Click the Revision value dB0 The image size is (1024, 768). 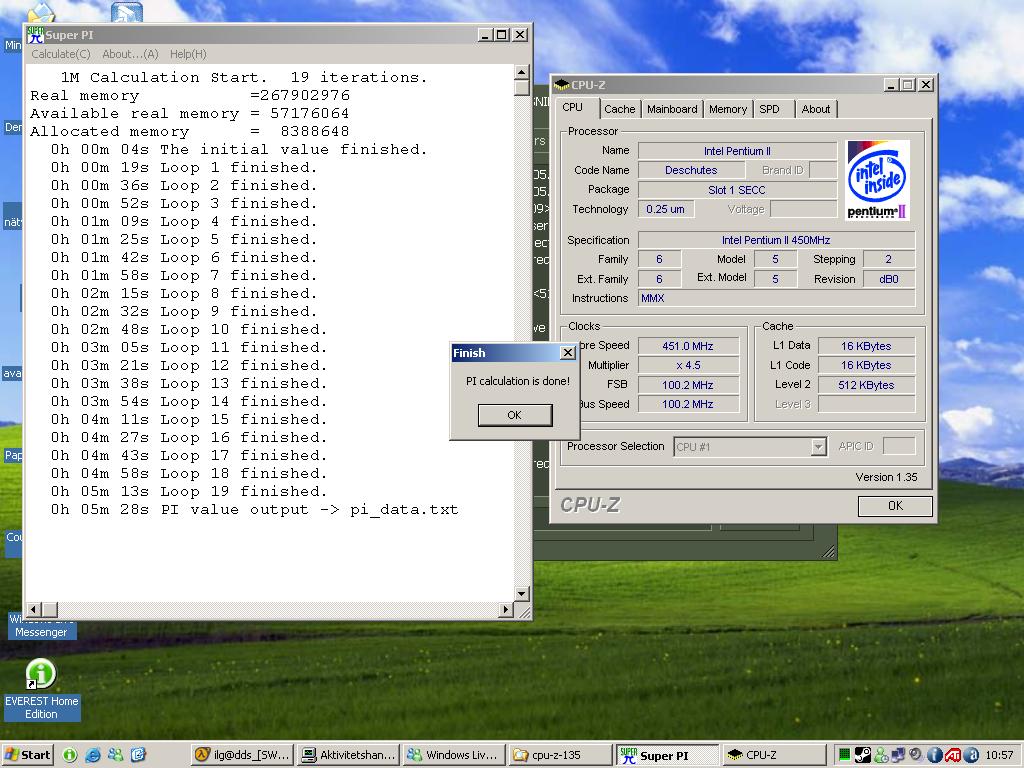(888, 279)
